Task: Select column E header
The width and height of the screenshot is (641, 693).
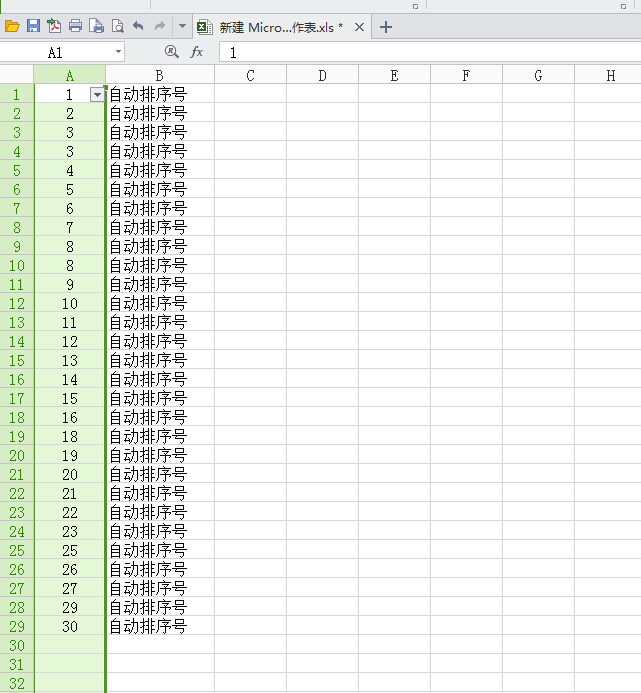Action: point(395,76)
